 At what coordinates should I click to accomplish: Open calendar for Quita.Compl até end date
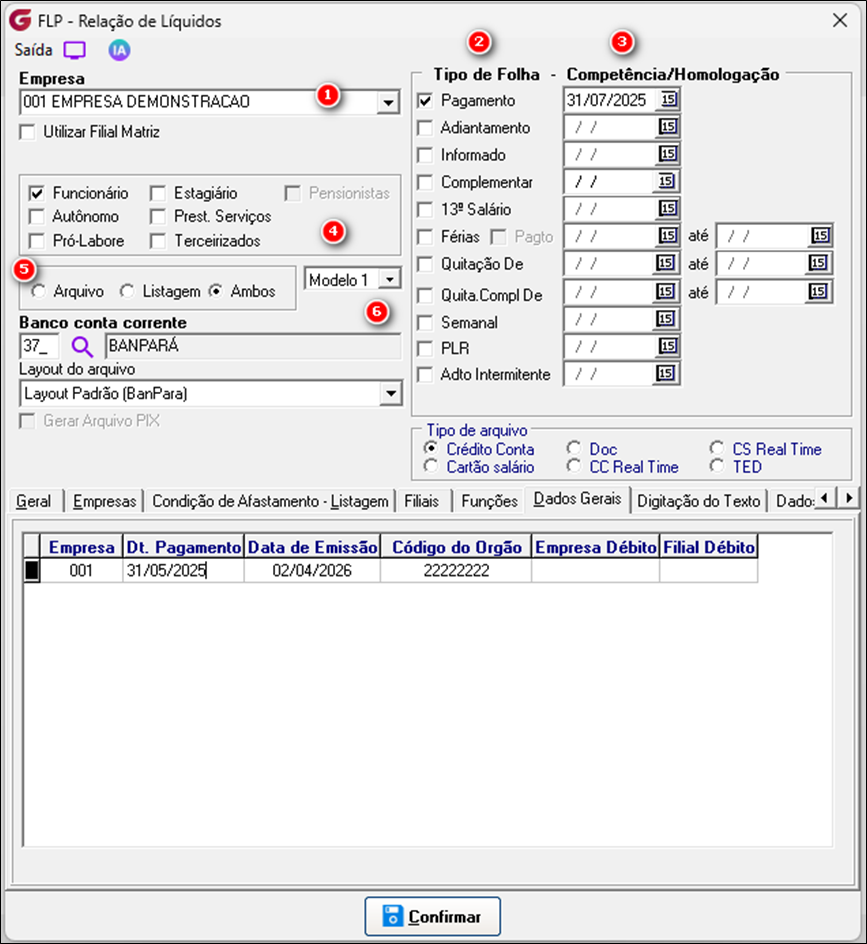click(x=818, y=292)
